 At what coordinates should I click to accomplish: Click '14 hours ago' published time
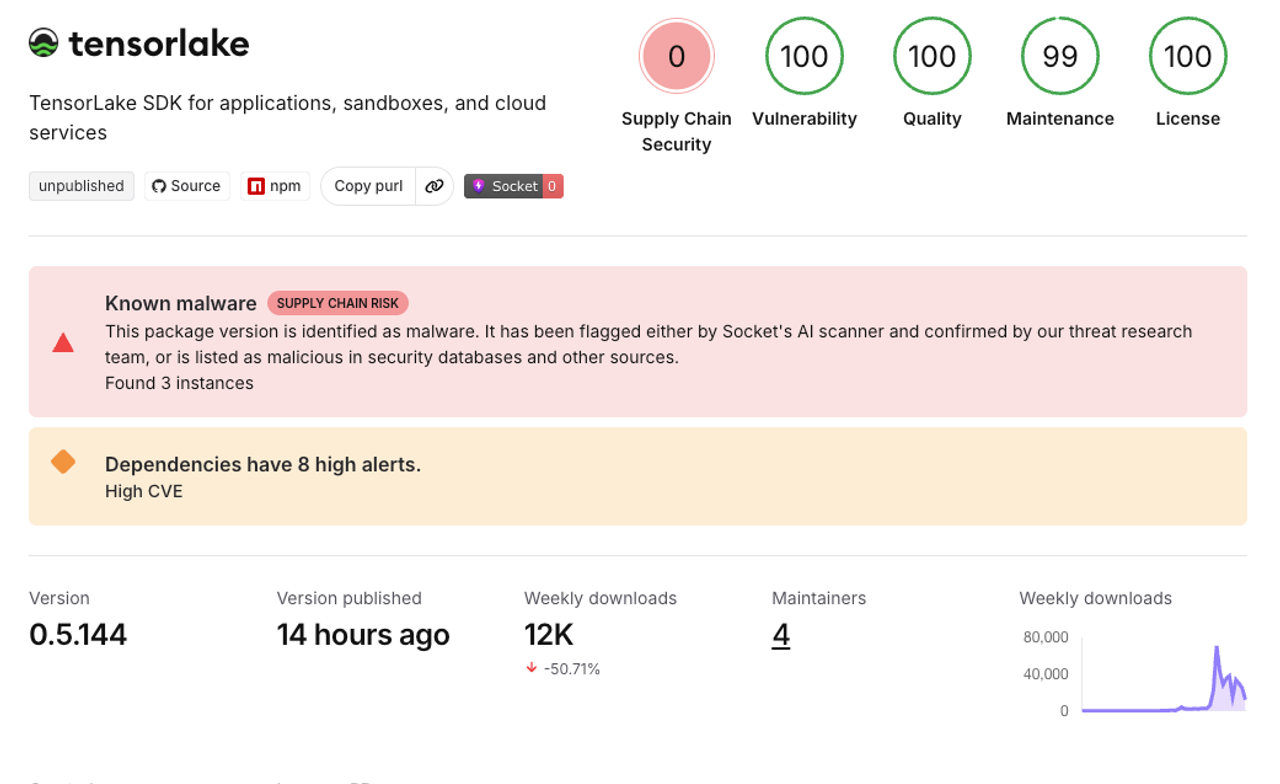click(x=363, y=635)
